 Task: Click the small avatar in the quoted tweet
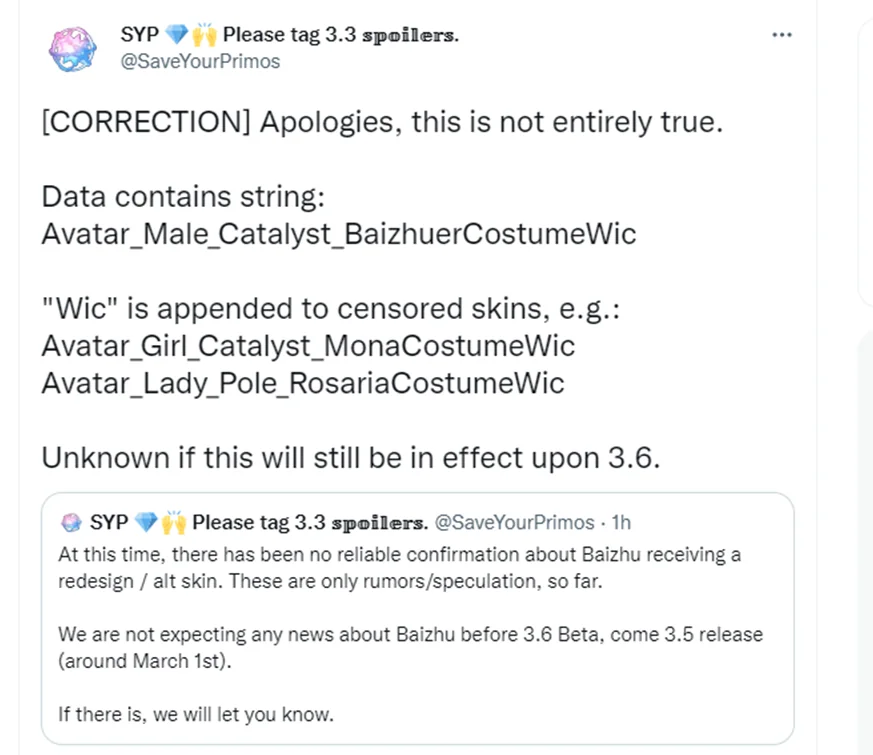tap(71, 523)
